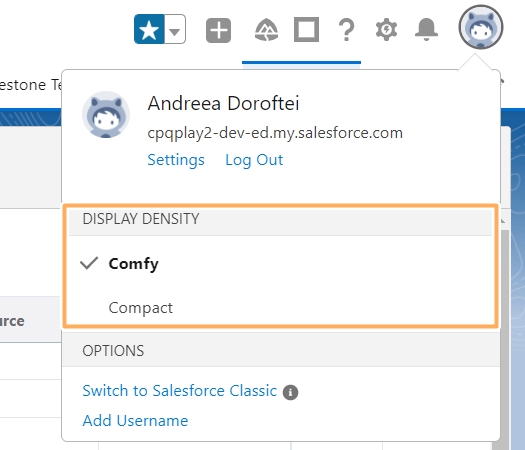Open the Setup gear icon
Image resolution: width=525 pixels, height=450 pixels.
click(x=386, y=30)
